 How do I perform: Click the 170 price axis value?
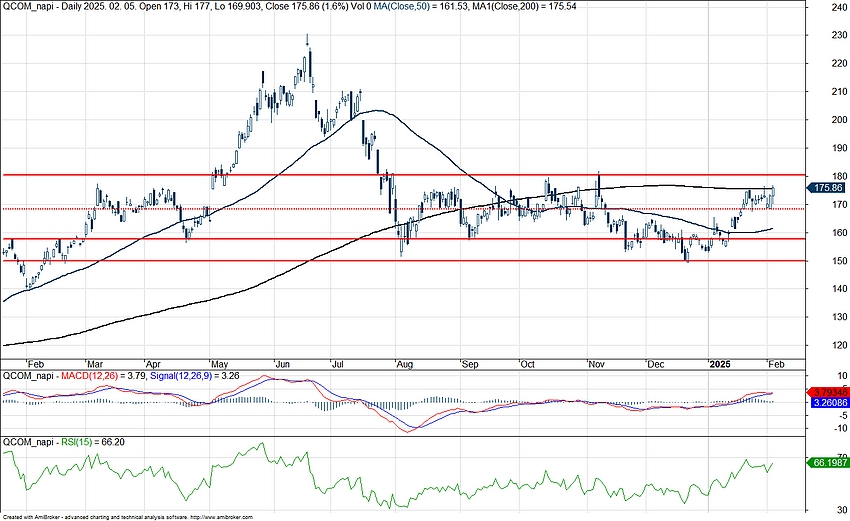839,204
